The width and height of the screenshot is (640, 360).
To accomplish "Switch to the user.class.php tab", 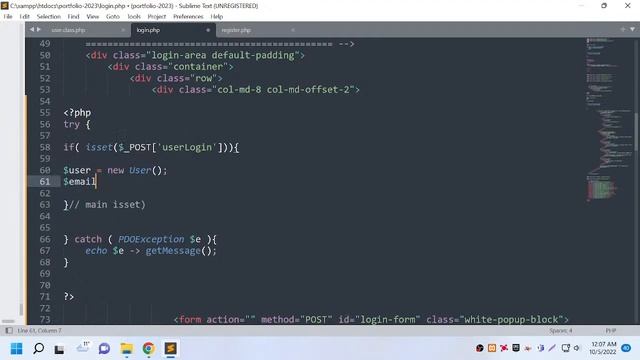I will 69,30.
